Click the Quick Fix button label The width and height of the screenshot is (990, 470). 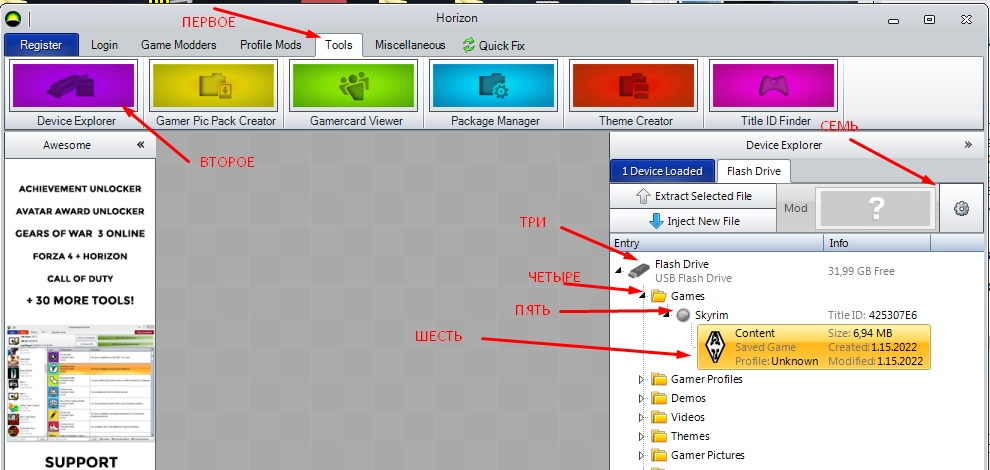501,45
